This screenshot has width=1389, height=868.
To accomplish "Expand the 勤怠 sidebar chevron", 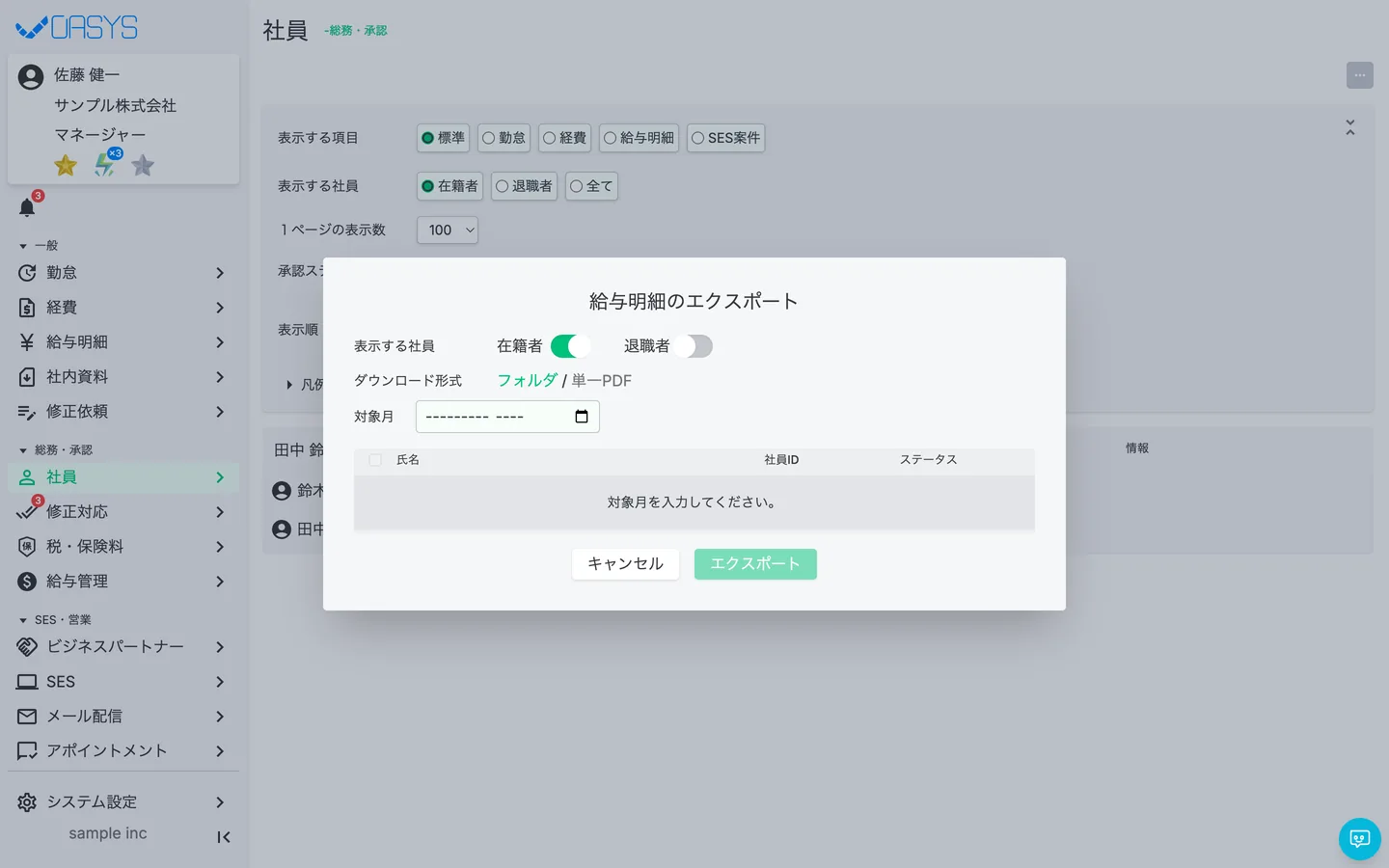I will [220, 273].
